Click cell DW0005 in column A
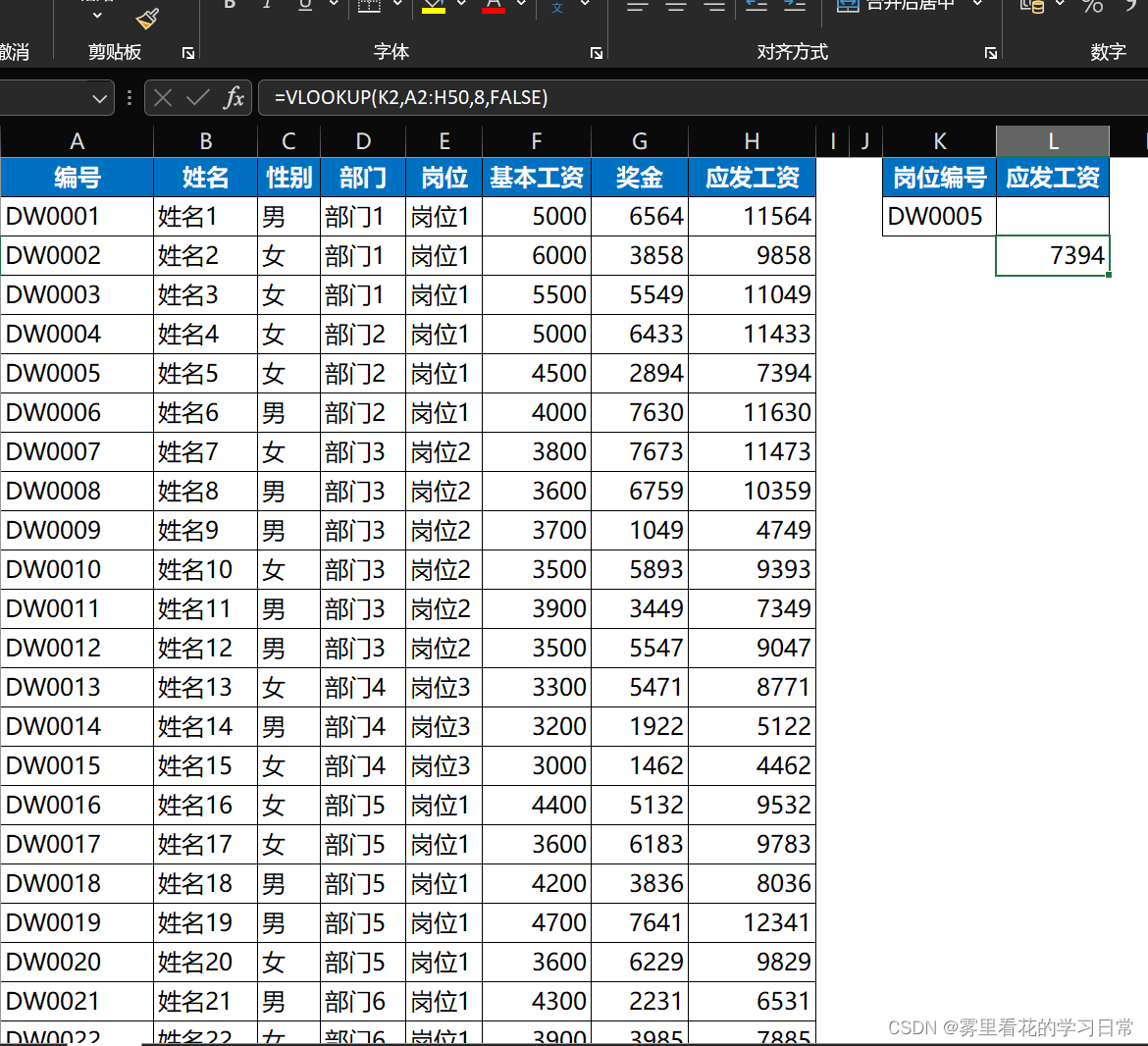This screenshot has width=1148, height=1046. (x=77, y=373)
